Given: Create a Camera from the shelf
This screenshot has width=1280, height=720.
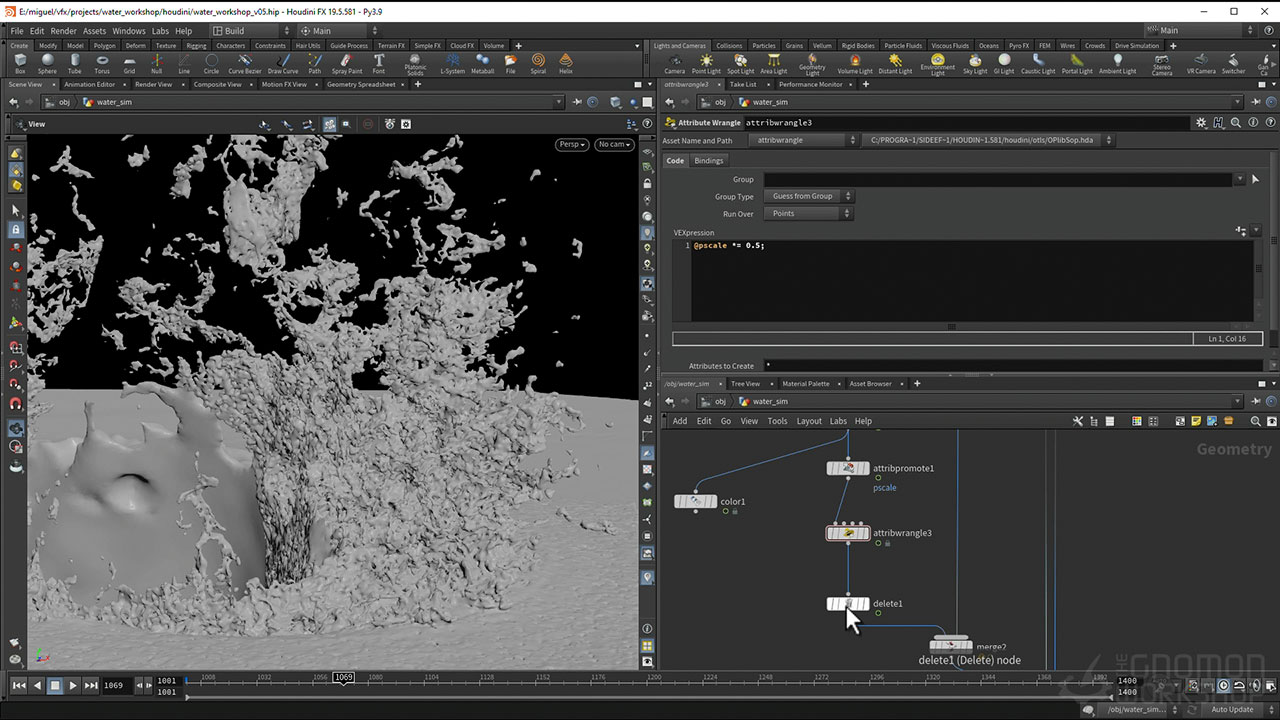Looking at the screenshot, I should (675, 63).
